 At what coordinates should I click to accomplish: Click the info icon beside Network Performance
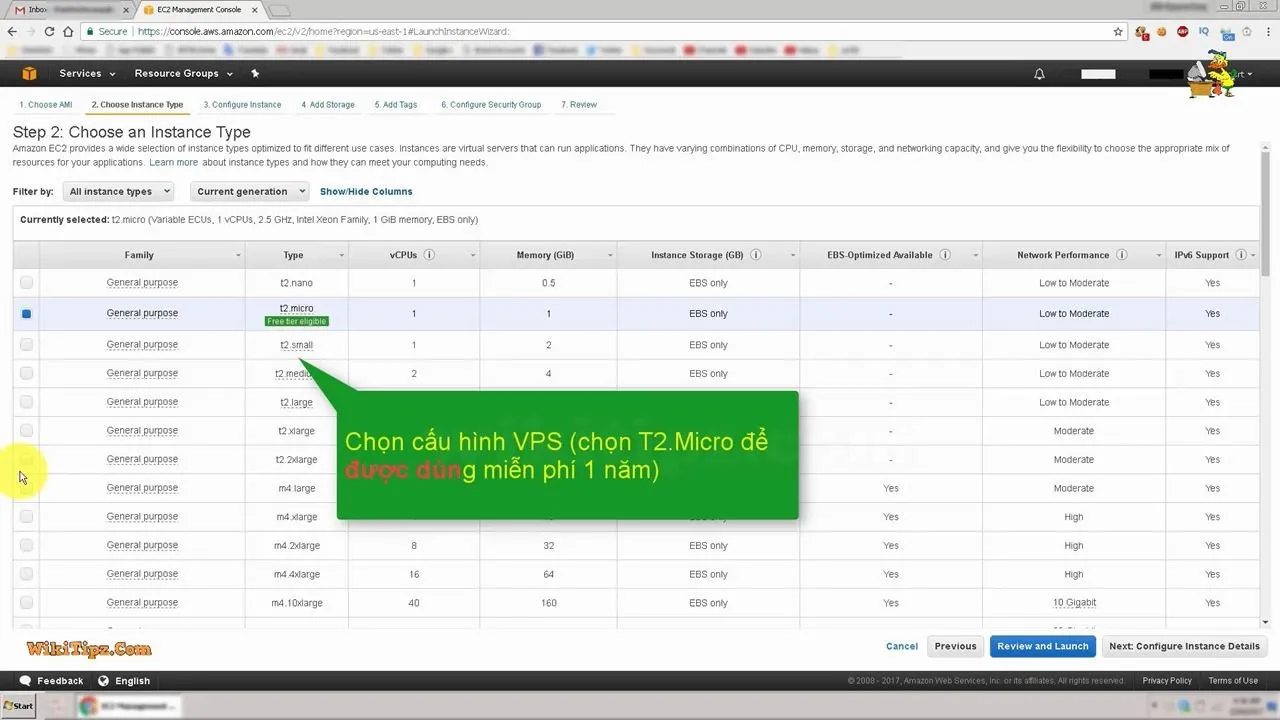(1122, 255)
